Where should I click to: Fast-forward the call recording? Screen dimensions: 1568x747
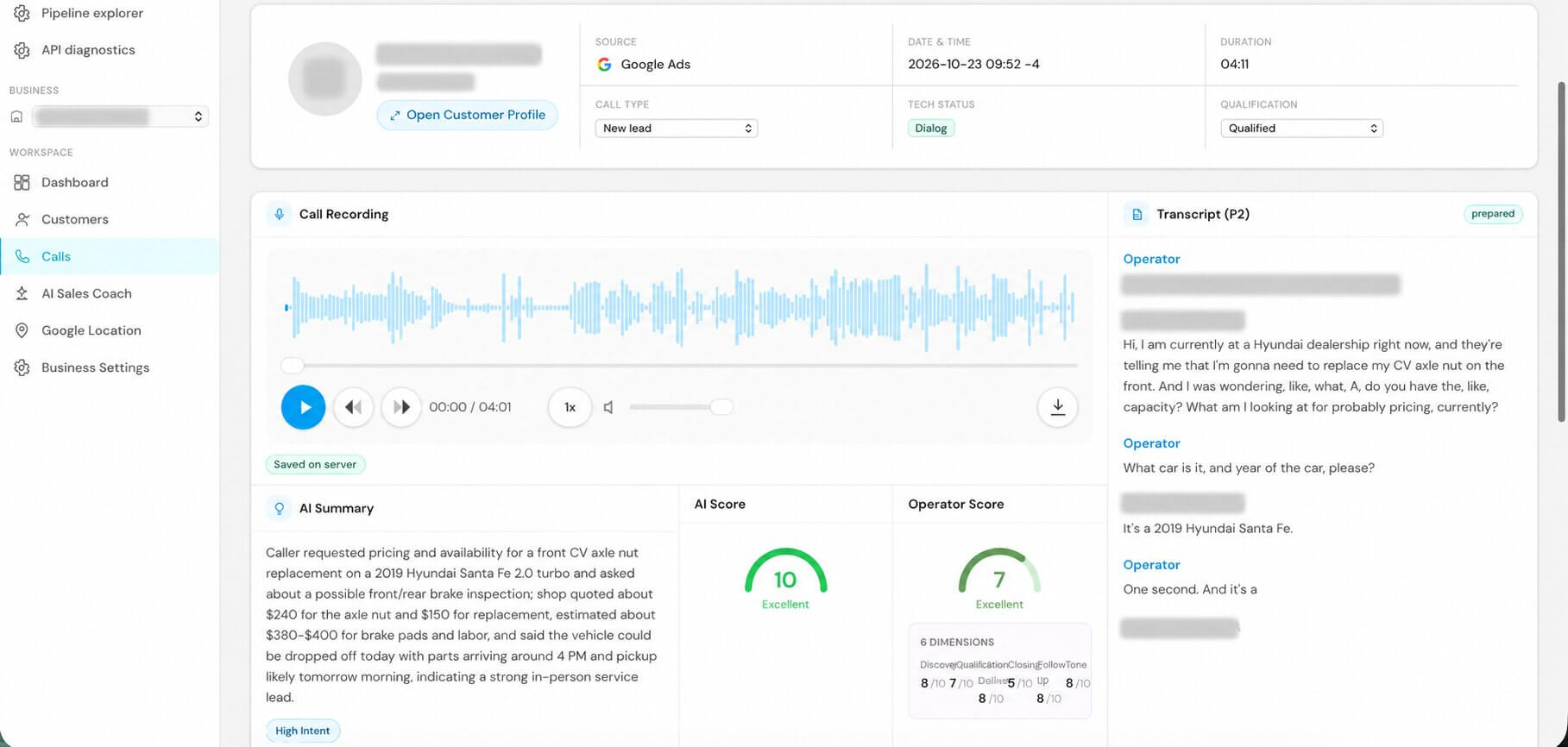click(x=401, y=407)
